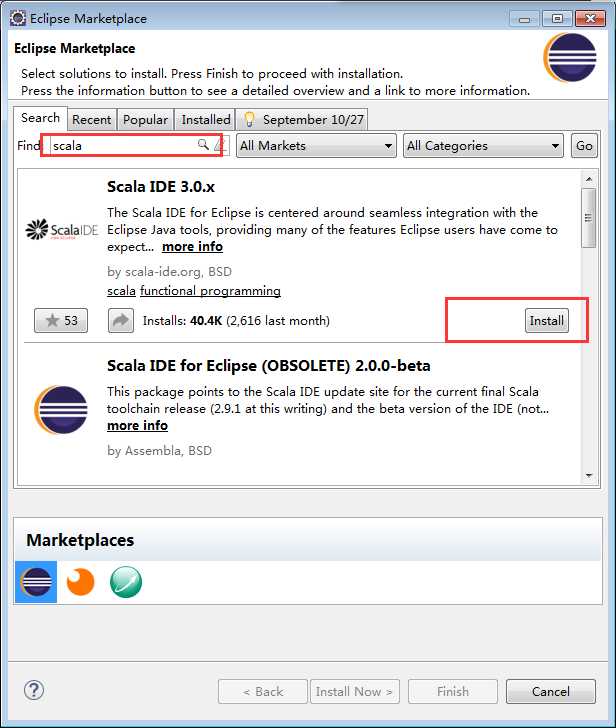Click the star rating button showing 53

click(x=61, y=320)
